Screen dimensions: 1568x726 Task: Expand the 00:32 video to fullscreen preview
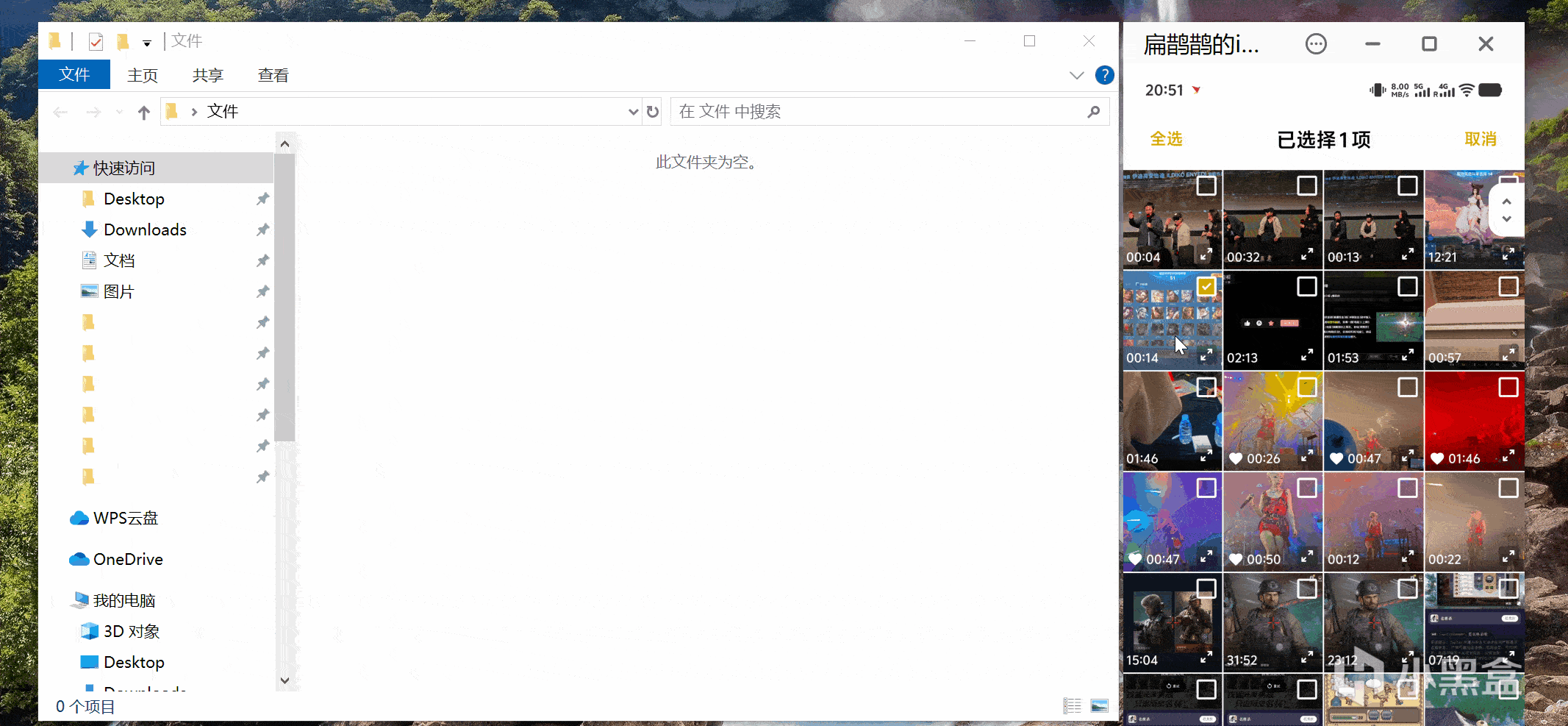1307,255
